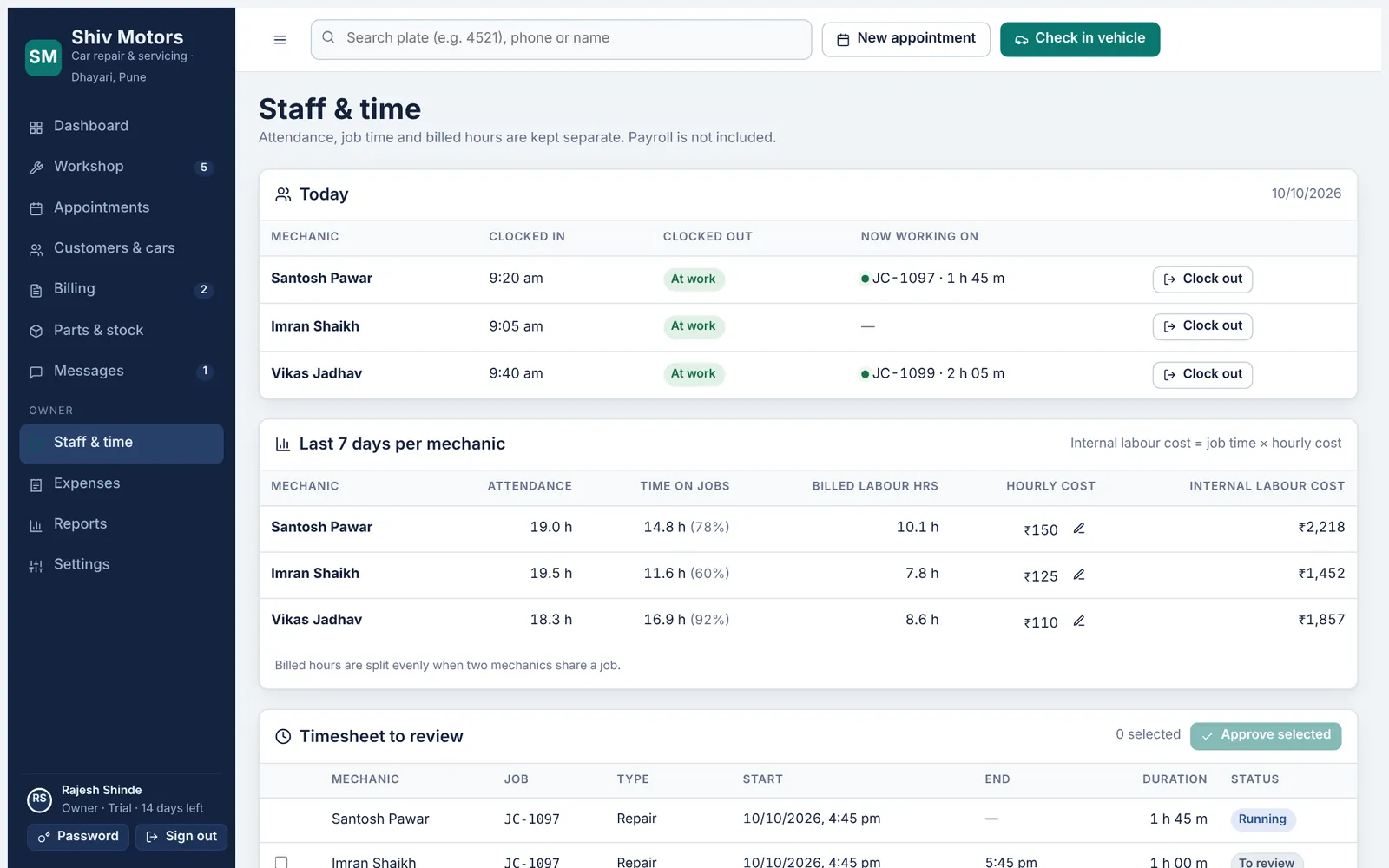The height and width of the screenshot is (868, 1389).
Task: Edit Imran Shaikh's ₹125 hourly cost
Action: [1079, 575]
